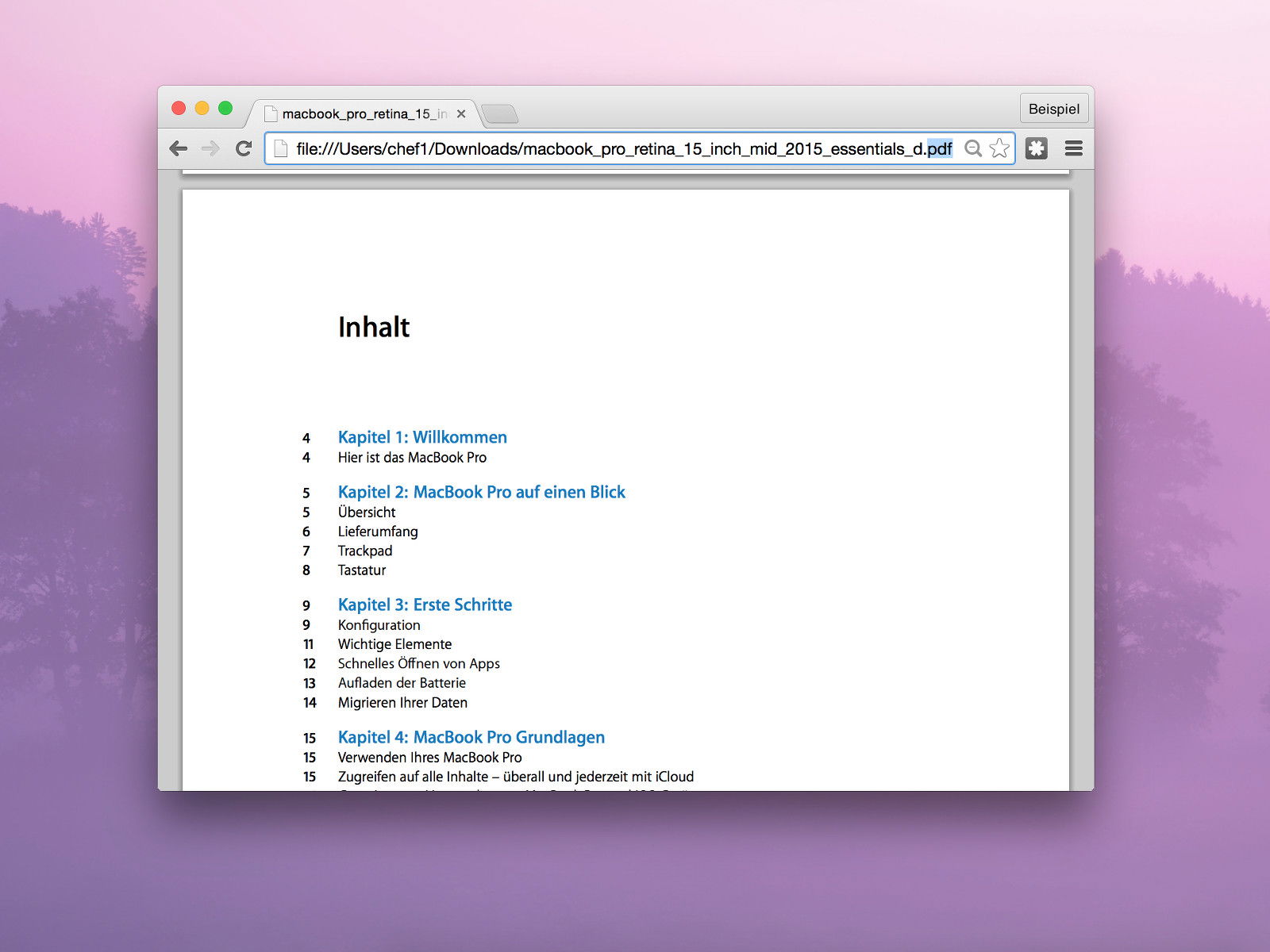Image resolution: width=1270 pixels, height=952 pixels.
Task: Close the window with red button
Action: click(179, 108)
